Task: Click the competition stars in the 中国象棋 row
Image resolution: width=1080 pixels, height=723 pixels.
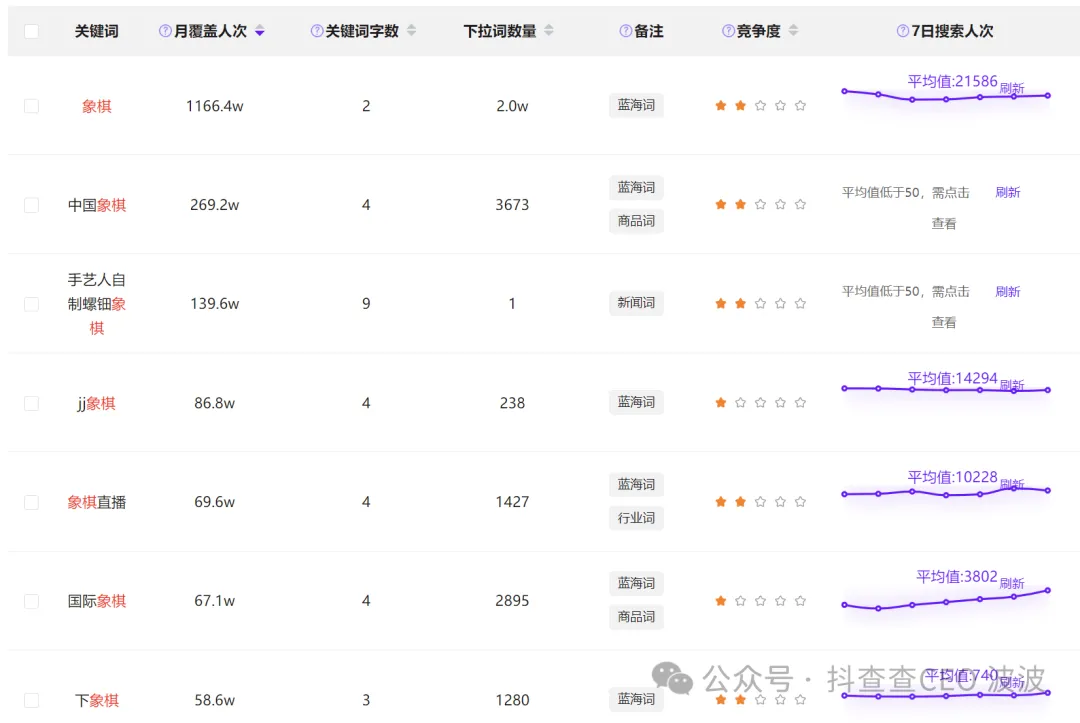Action: click(x=760, y=205)
